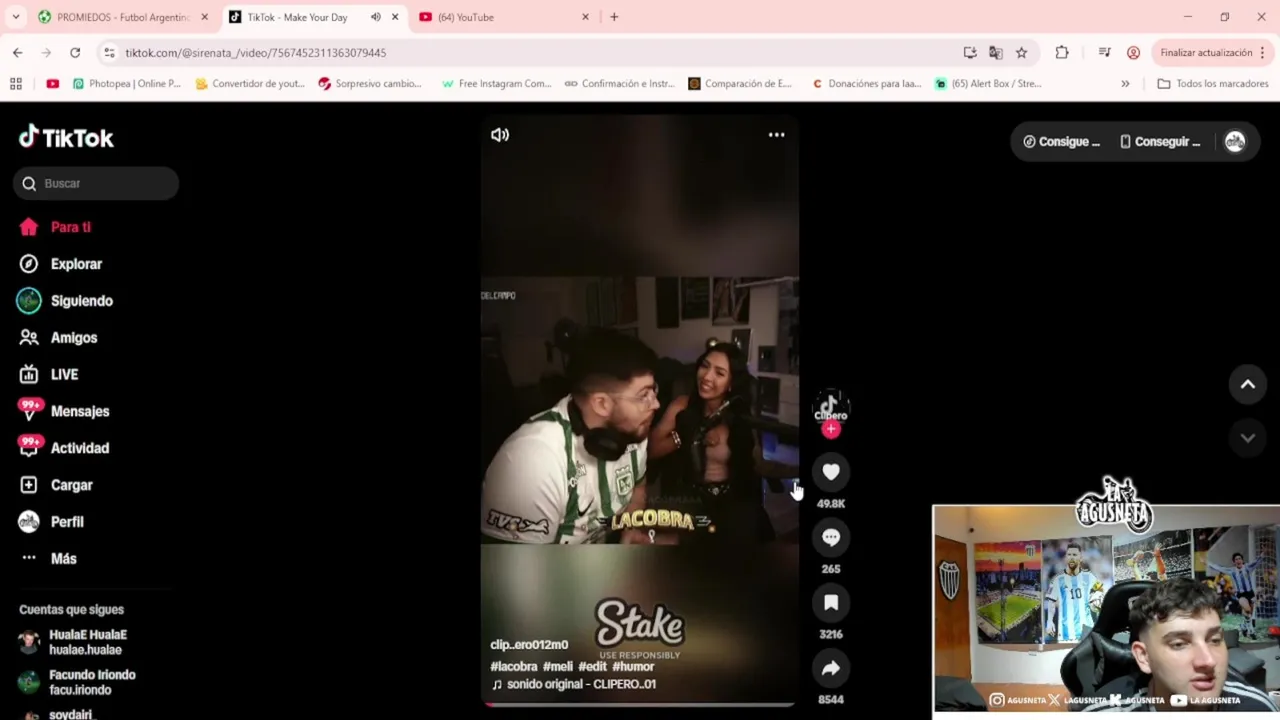This screenshot has height=720, width=1280.
Task: Open Para ti feed
Action: pos(56,227)
